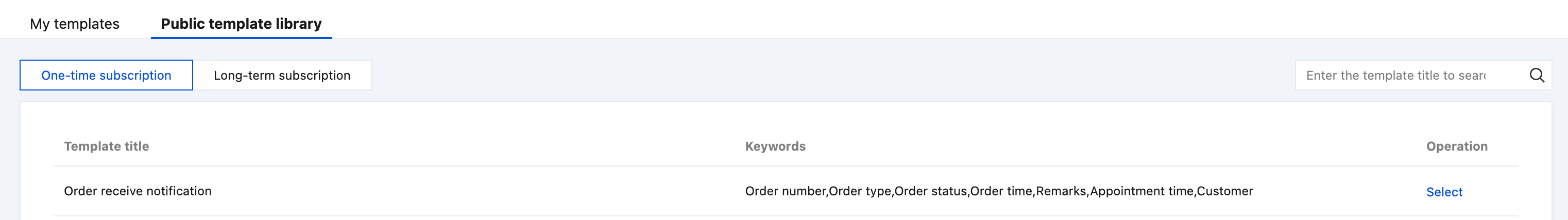Click the Operation column header

coord(1457,146)
